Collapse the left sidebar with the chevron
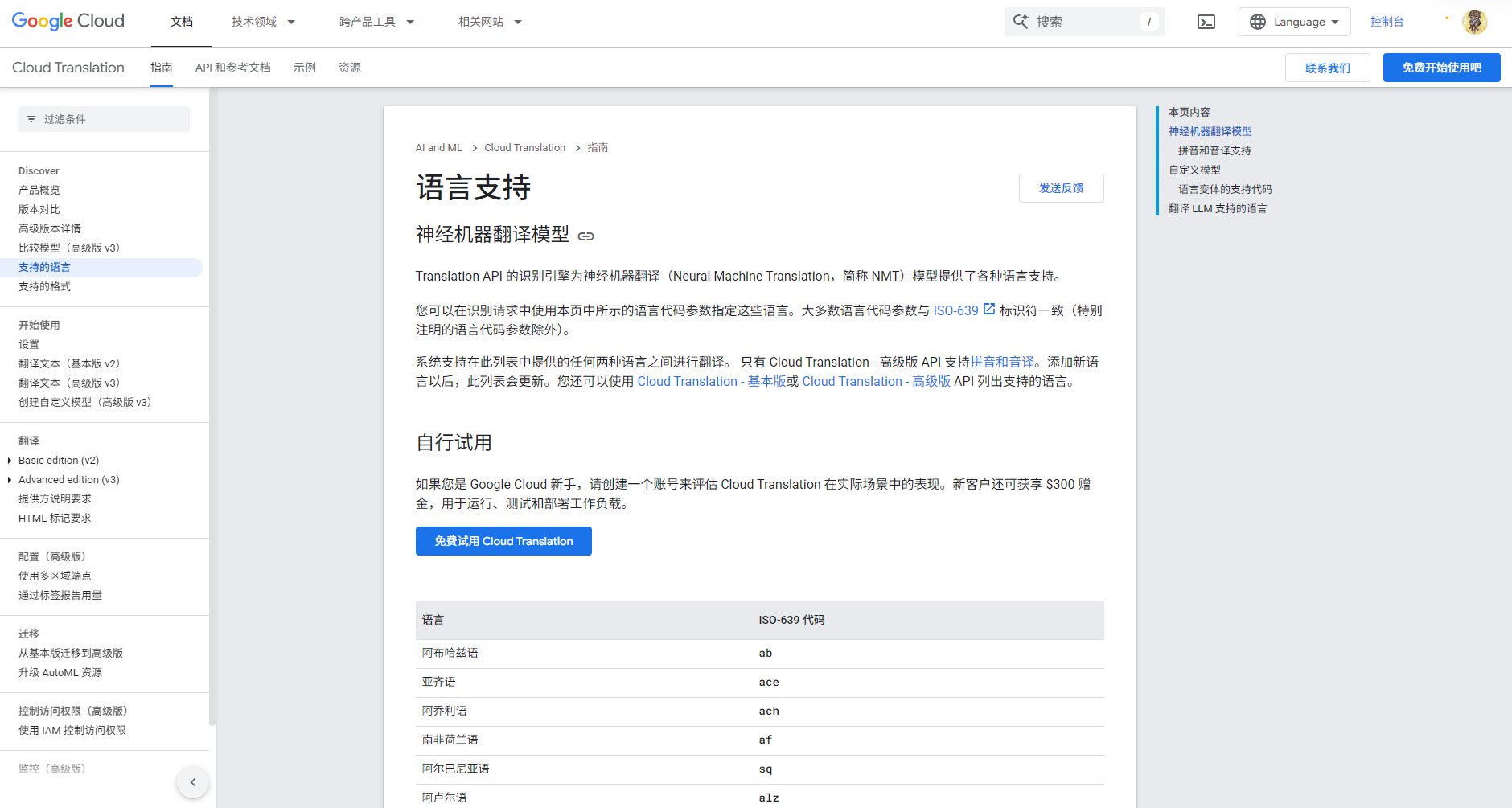The width and height of the screenshot is (1512, 808). [192, 781]
